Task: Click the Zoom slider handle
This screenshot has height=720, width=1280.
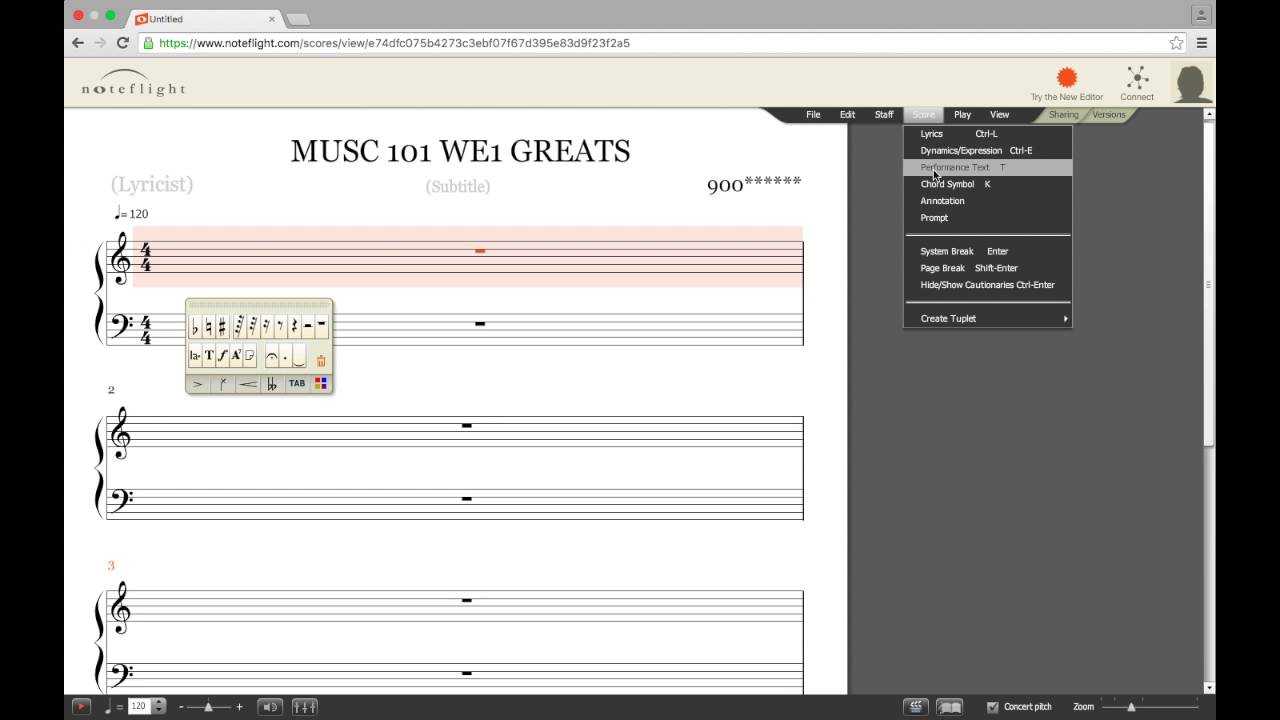Action: click(1131, 707)
